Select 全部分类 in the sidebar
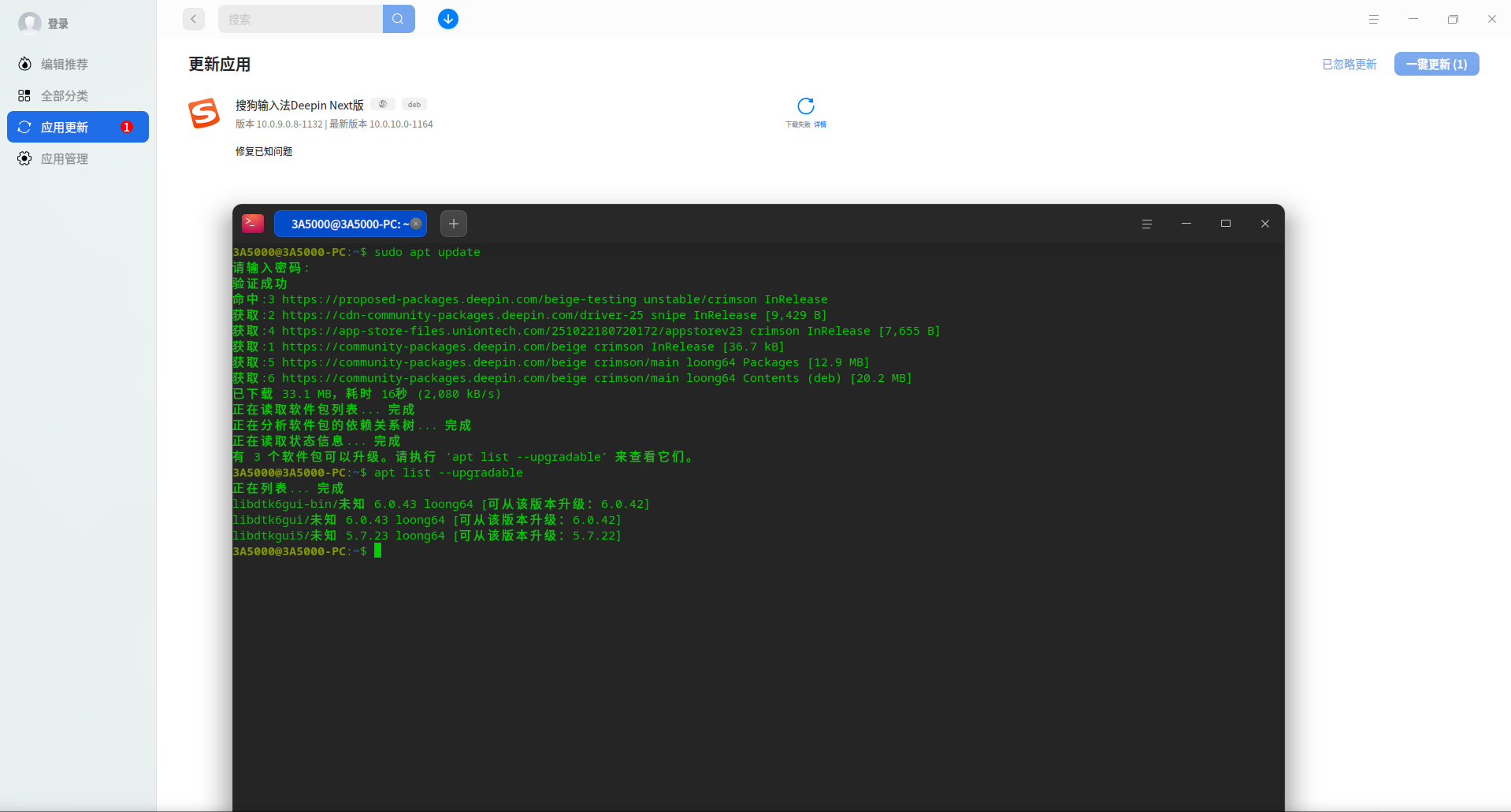The height and width of the screenshot is (812, 1511). 77,95
